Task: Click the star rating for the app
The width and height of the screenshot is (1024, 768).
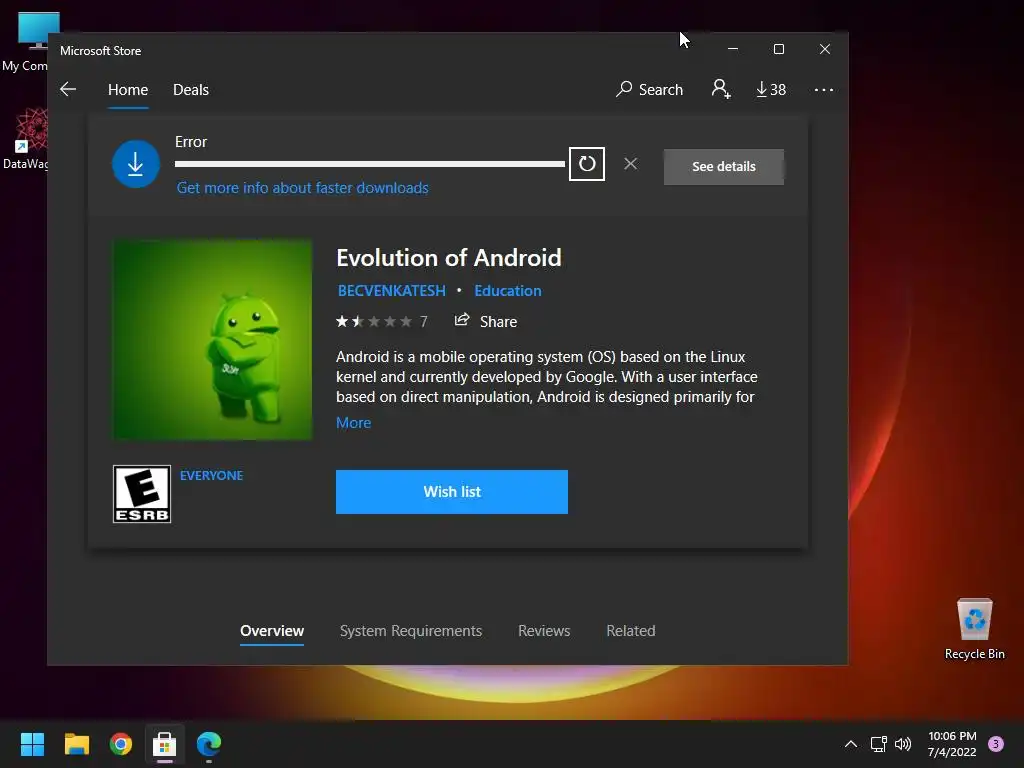Action: click(374, 321)
